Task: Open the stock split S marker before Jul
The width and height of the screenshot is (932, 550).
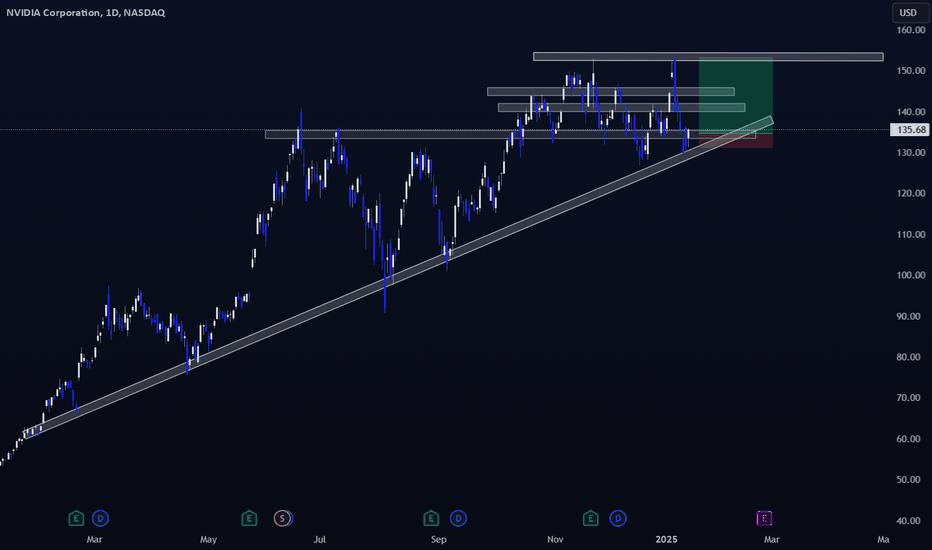Action: click(x=282, y=518)
